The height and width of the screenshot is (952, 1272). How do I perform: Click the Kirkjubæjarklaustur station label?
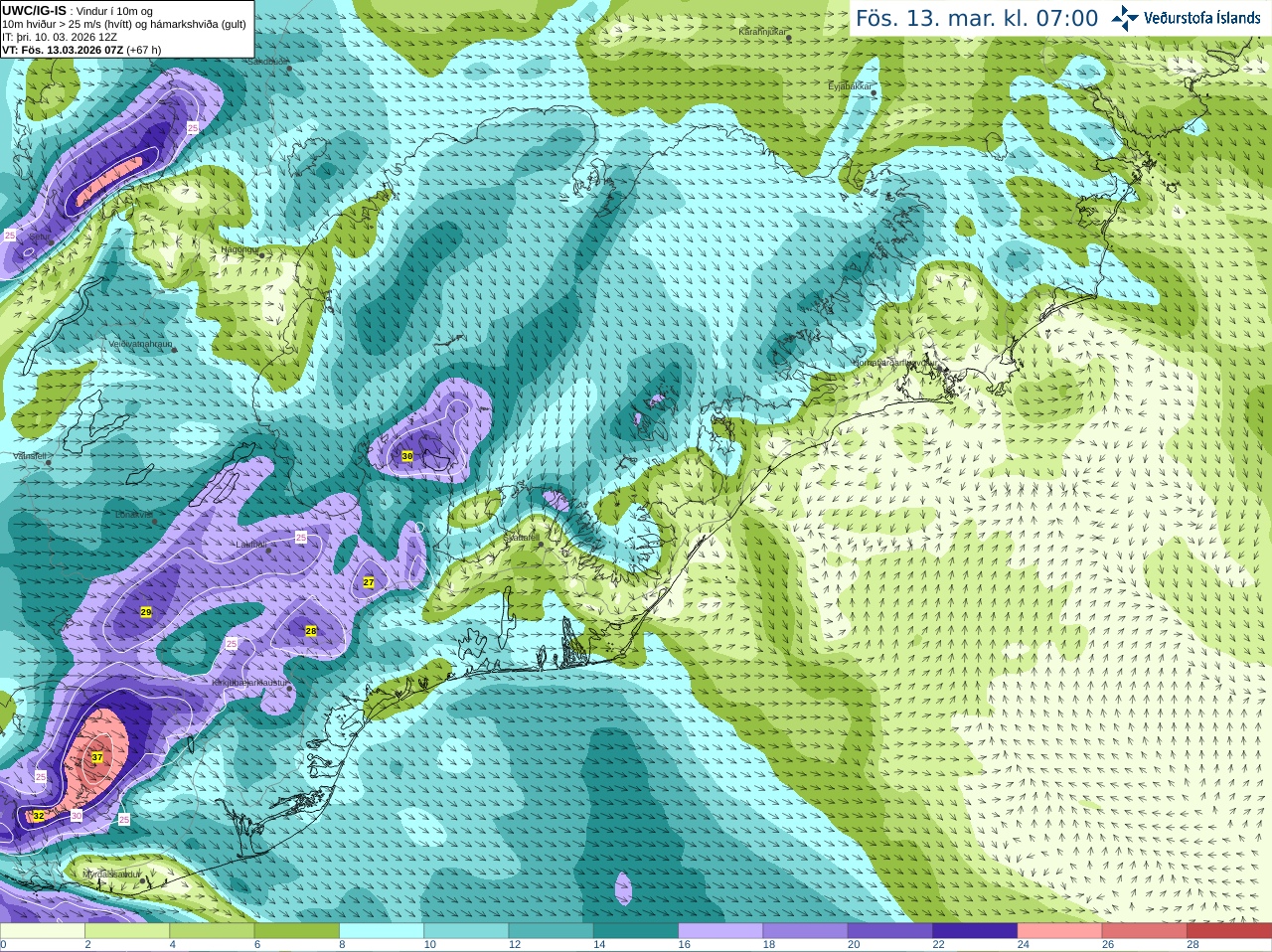249,684
